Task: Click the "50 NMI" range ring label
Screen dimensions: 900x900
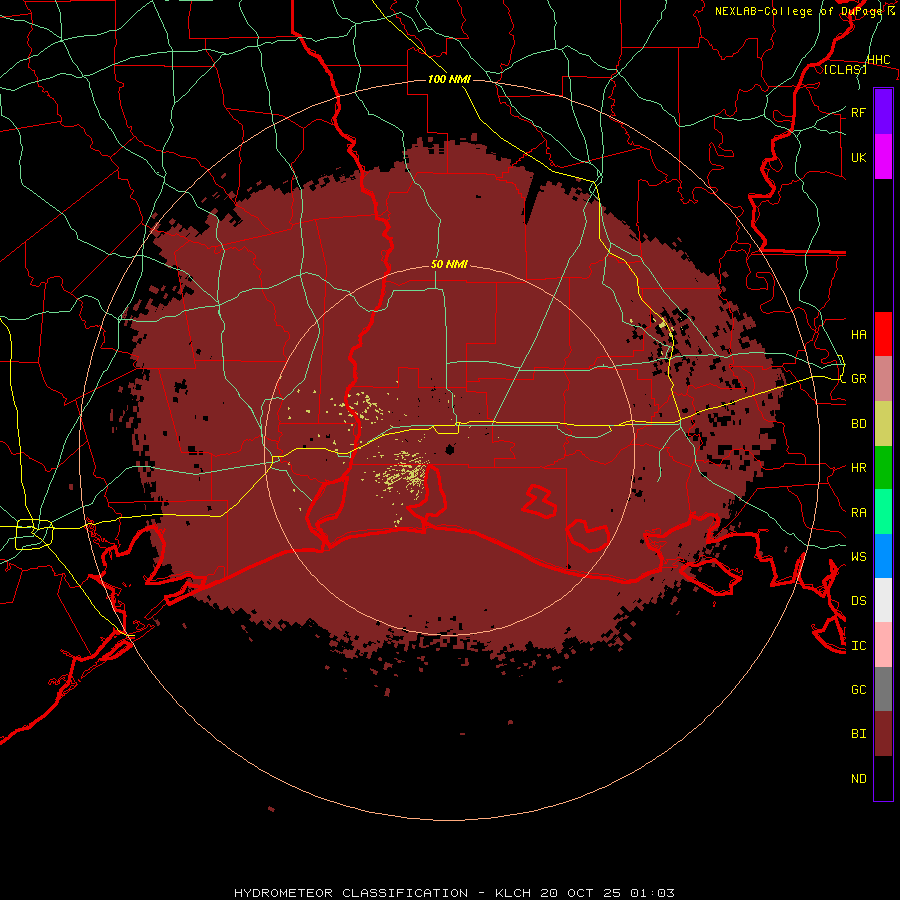Action: tap(449, 265)
